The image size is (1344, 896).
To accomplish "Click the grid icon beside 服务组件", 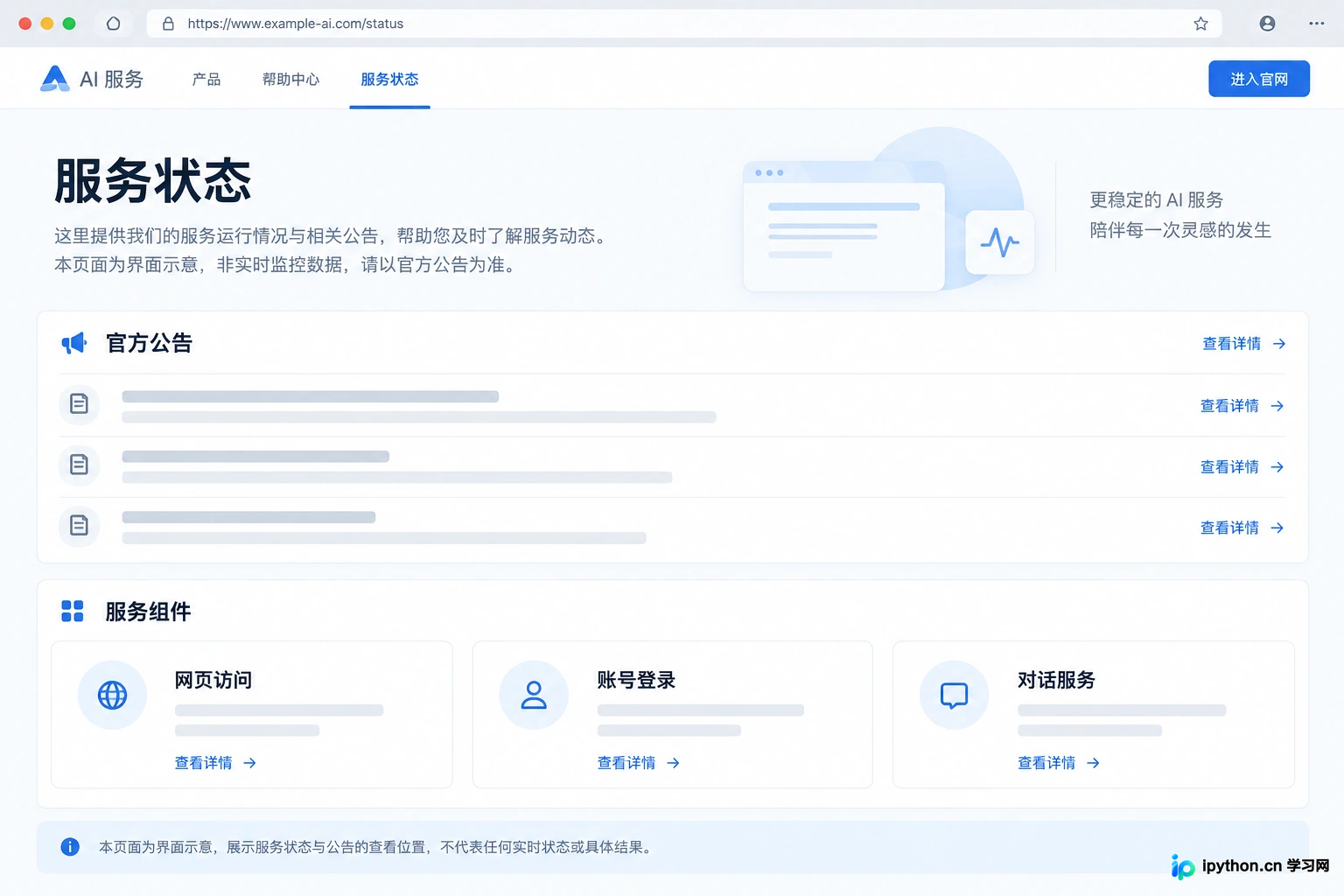I will [73, 611].
